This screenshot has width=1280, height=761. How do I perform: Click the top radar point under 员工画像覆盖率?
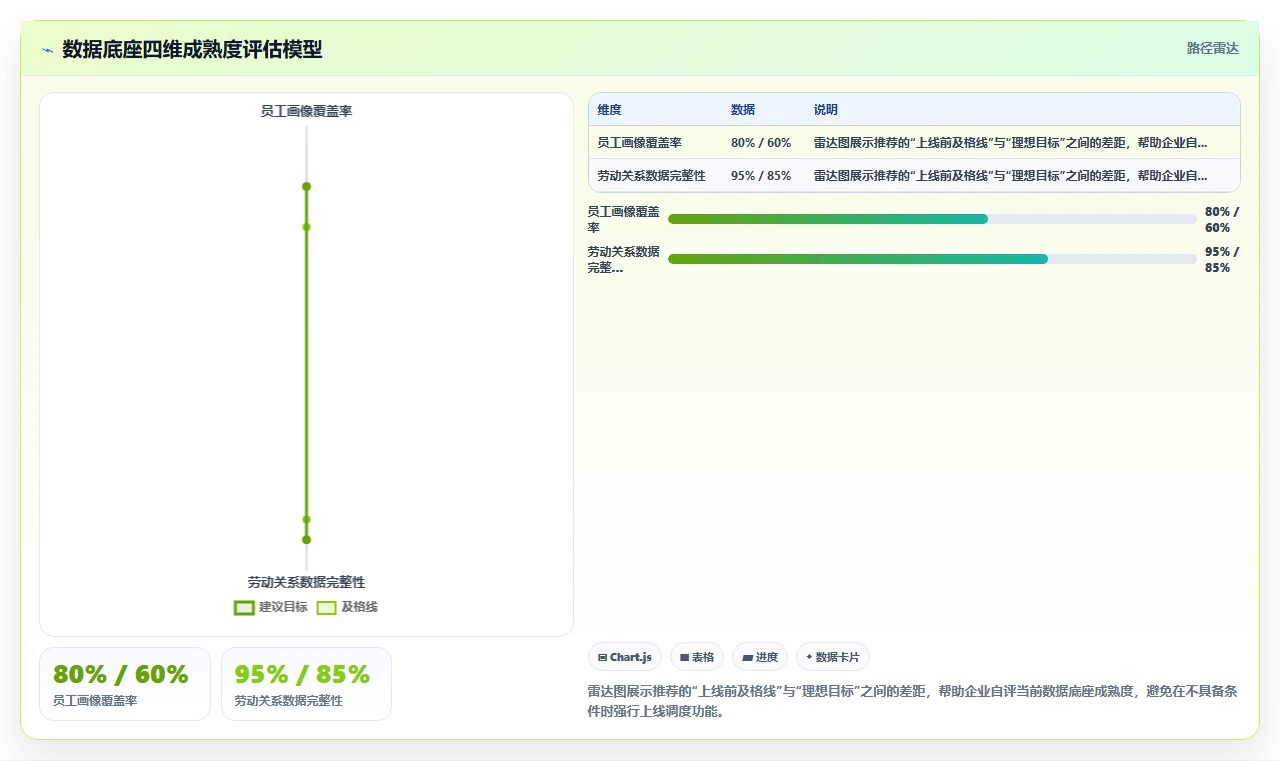pyautogui.click(x=306, y=187)
